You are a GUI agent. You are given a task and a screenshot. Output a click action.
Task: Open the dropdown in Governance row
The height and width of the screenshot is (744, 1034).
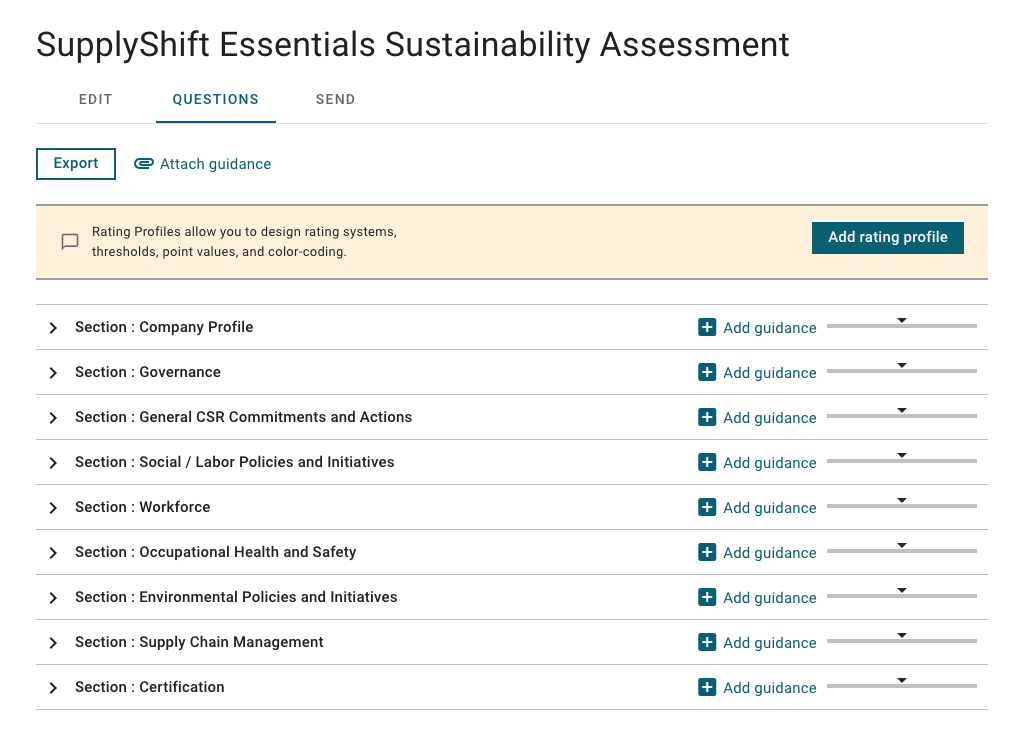[x=901, y=367]
